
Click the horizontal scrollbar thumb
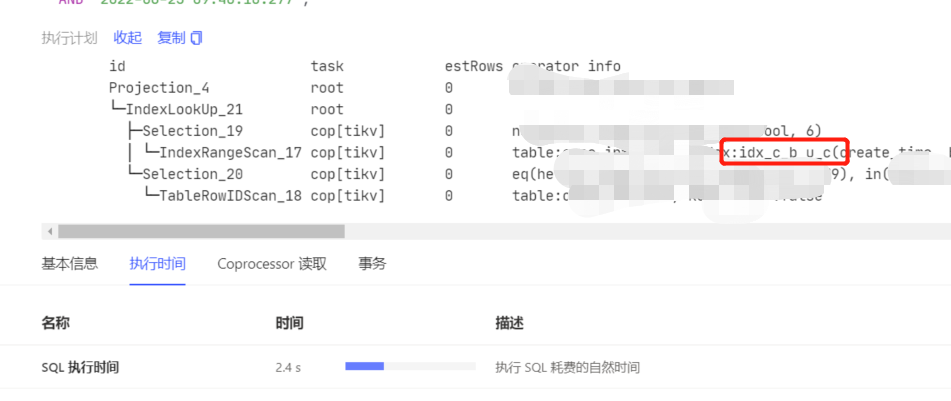point(200,231)
